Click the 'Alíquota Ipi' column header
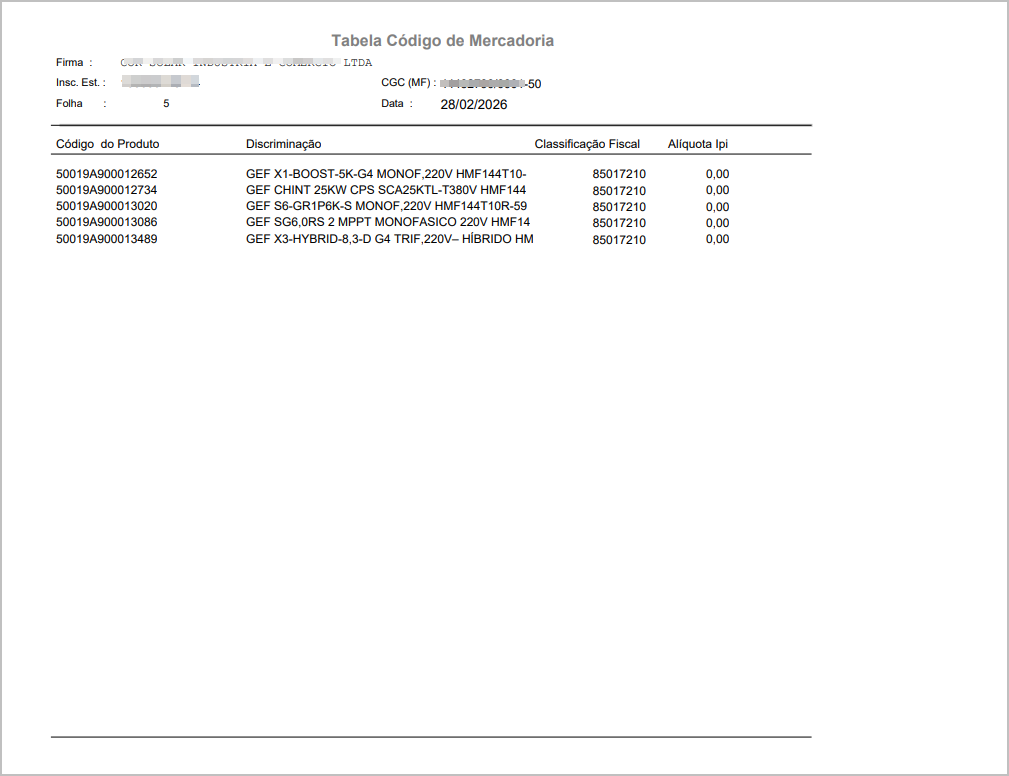 point(697,144)
